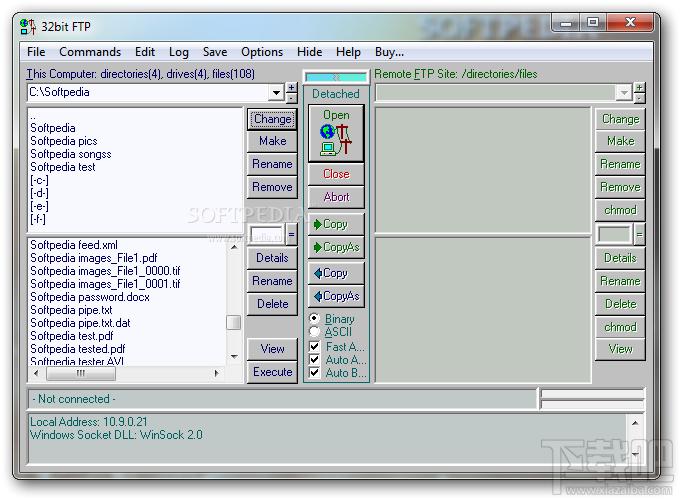Screen dimensions: 681x500
Task: Toggle the Auto B... checkbox
Action: tap(314, 373)
